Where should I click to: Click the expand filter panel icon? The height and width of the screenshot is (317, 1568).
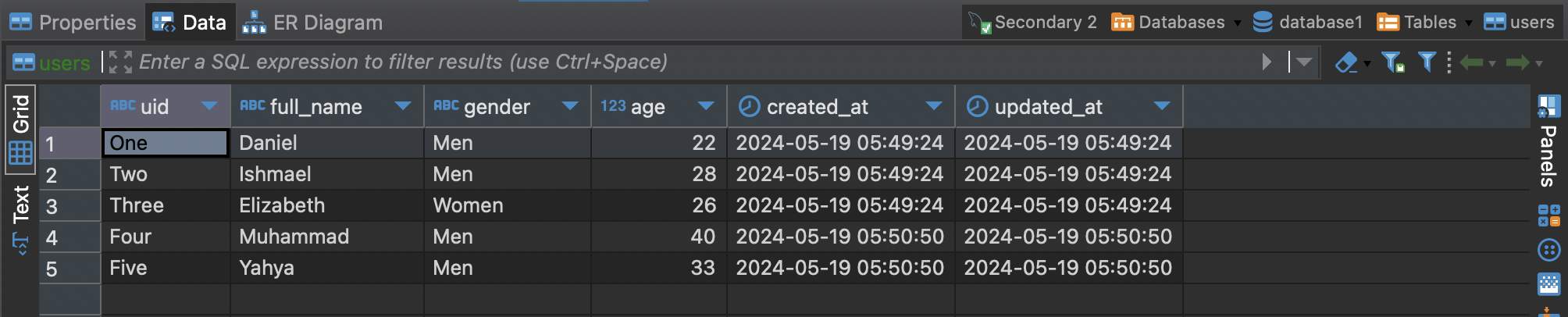pos(119,62)
